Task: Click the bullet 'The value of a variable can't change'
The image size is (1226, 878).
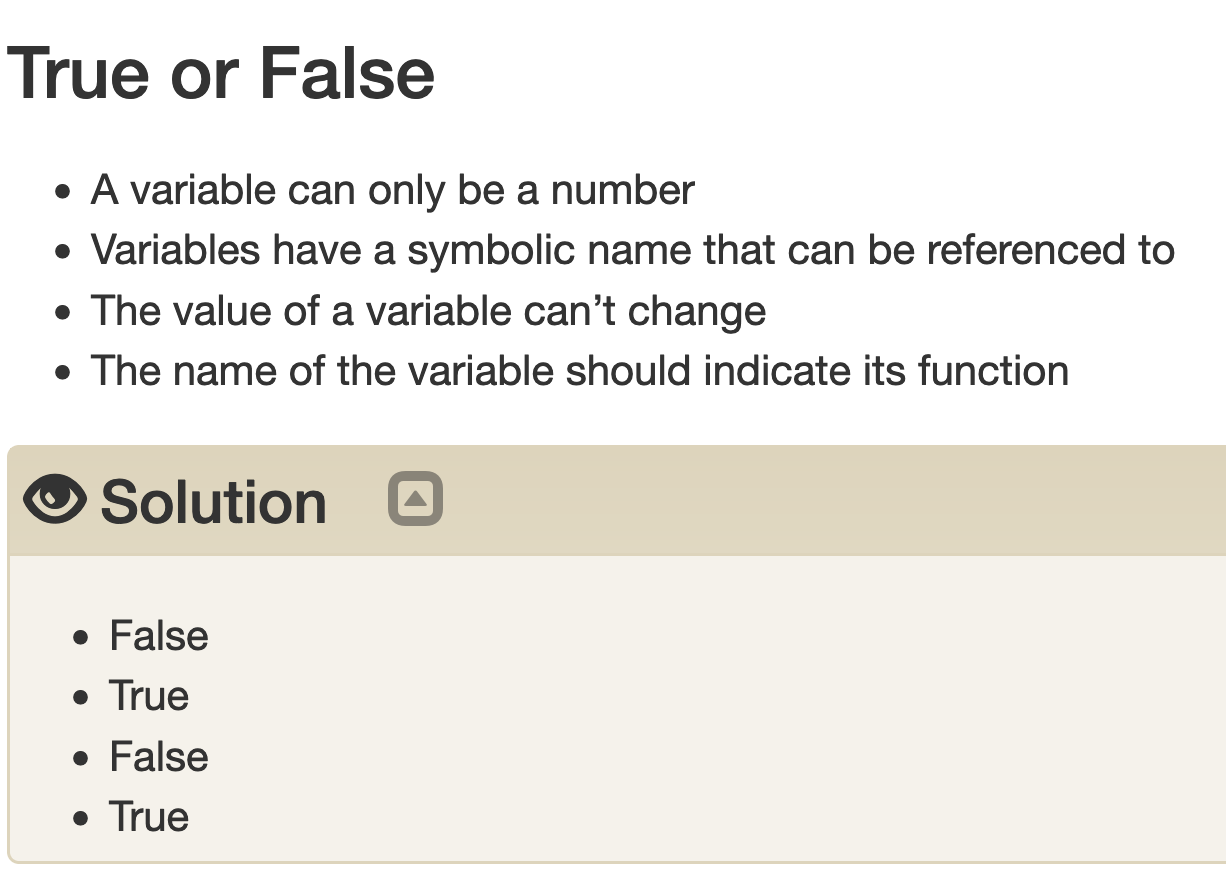Action: (x=428, y=310)
